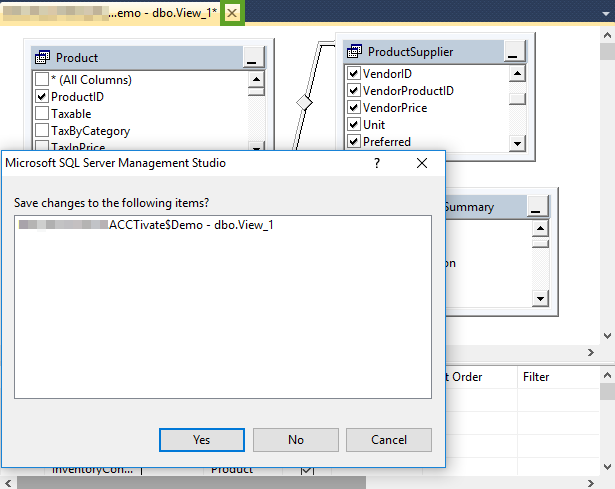Click the Product table icon

point(42,57)
